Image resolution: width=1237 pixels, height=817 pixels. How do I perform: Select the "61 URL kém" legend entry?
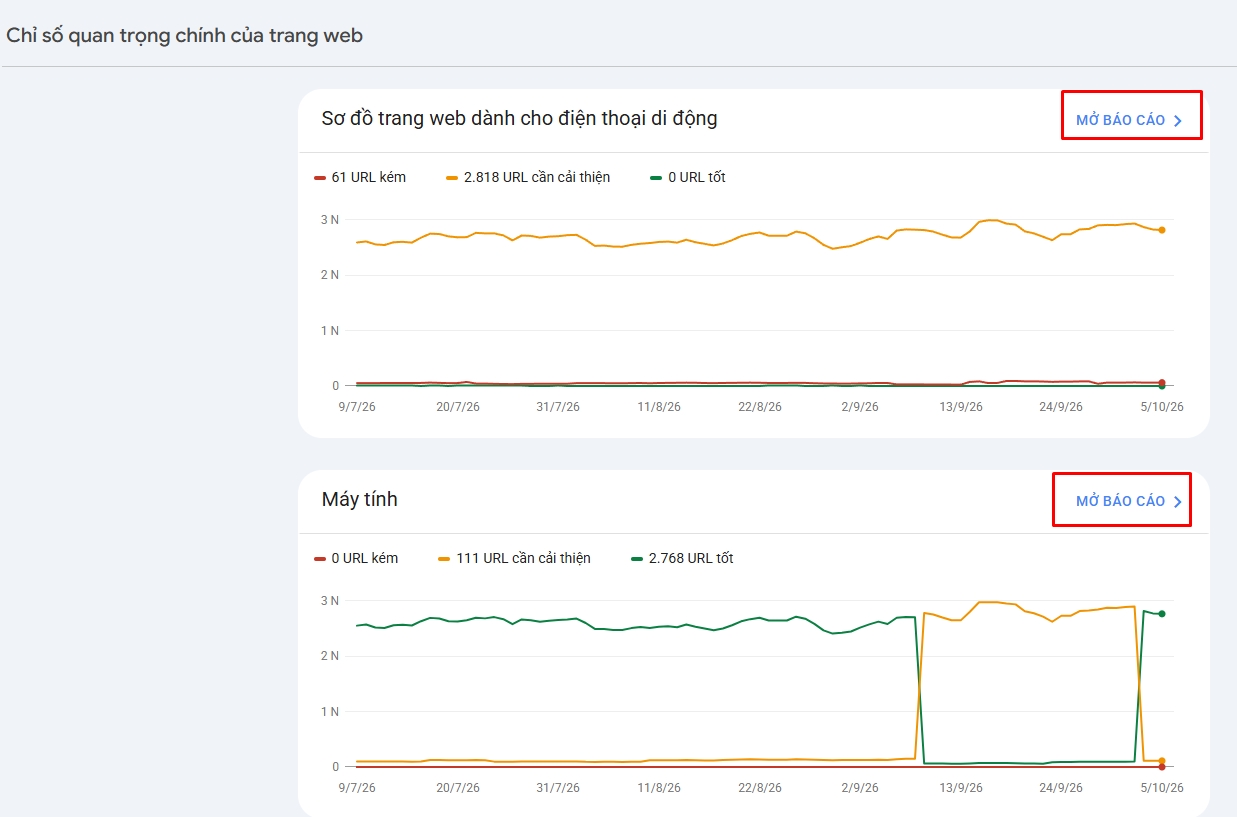tap(360, 177)
